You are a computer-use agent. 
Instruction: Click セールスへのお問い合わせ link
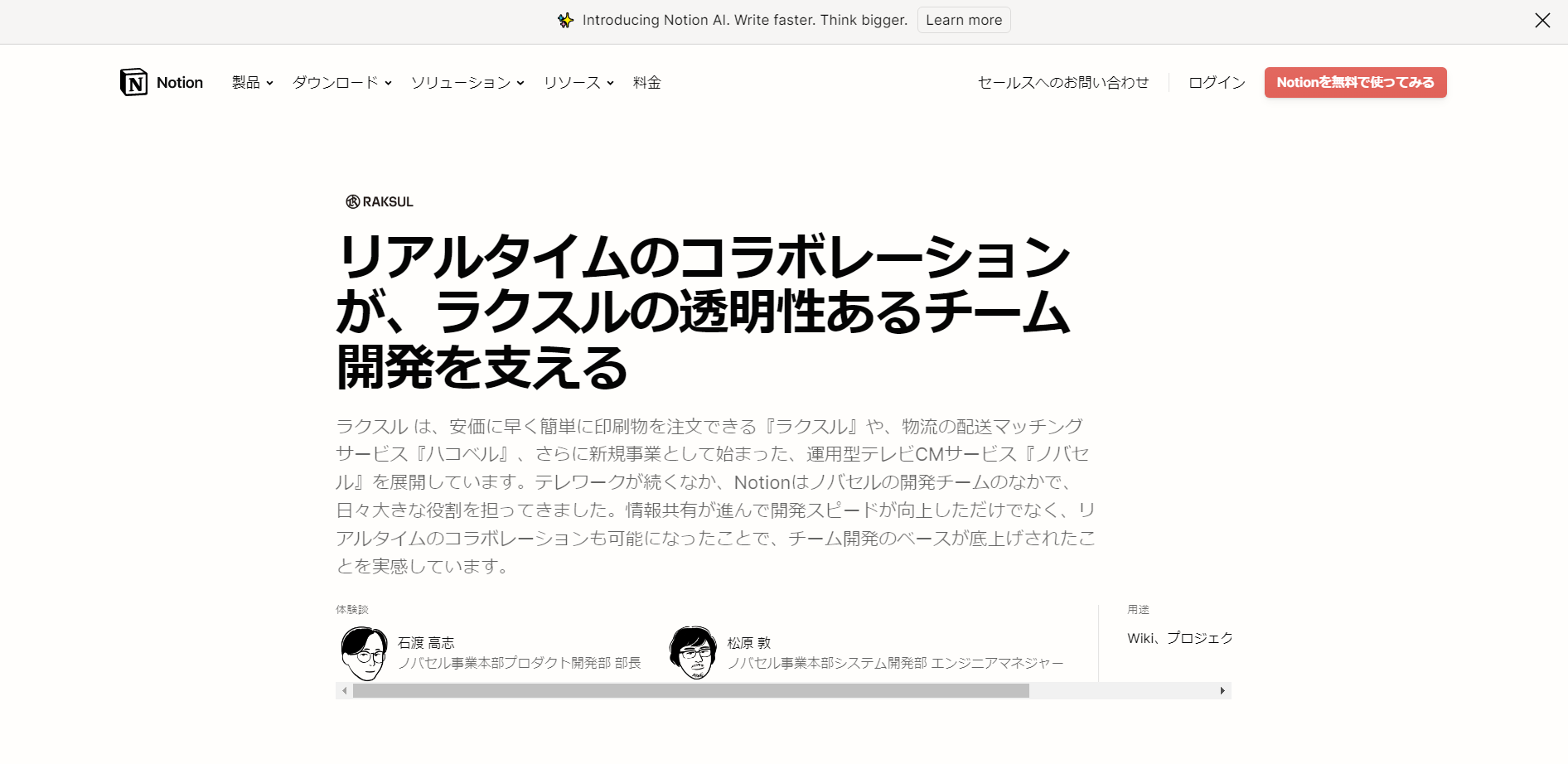point(1063,82)
